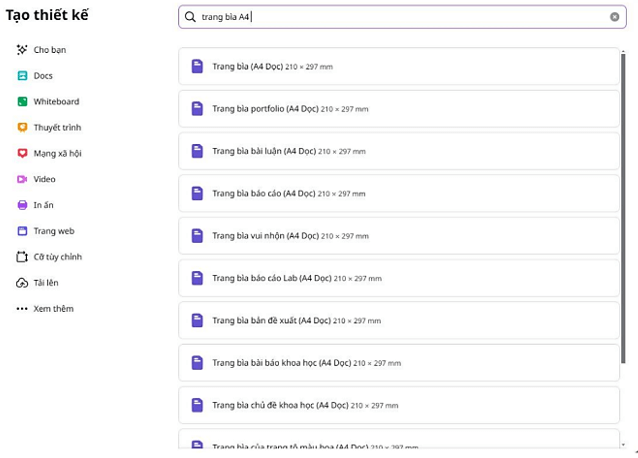This screenshot has height=458, width=638.
Task: Open the Trang web icon
Action: [22, 231]
